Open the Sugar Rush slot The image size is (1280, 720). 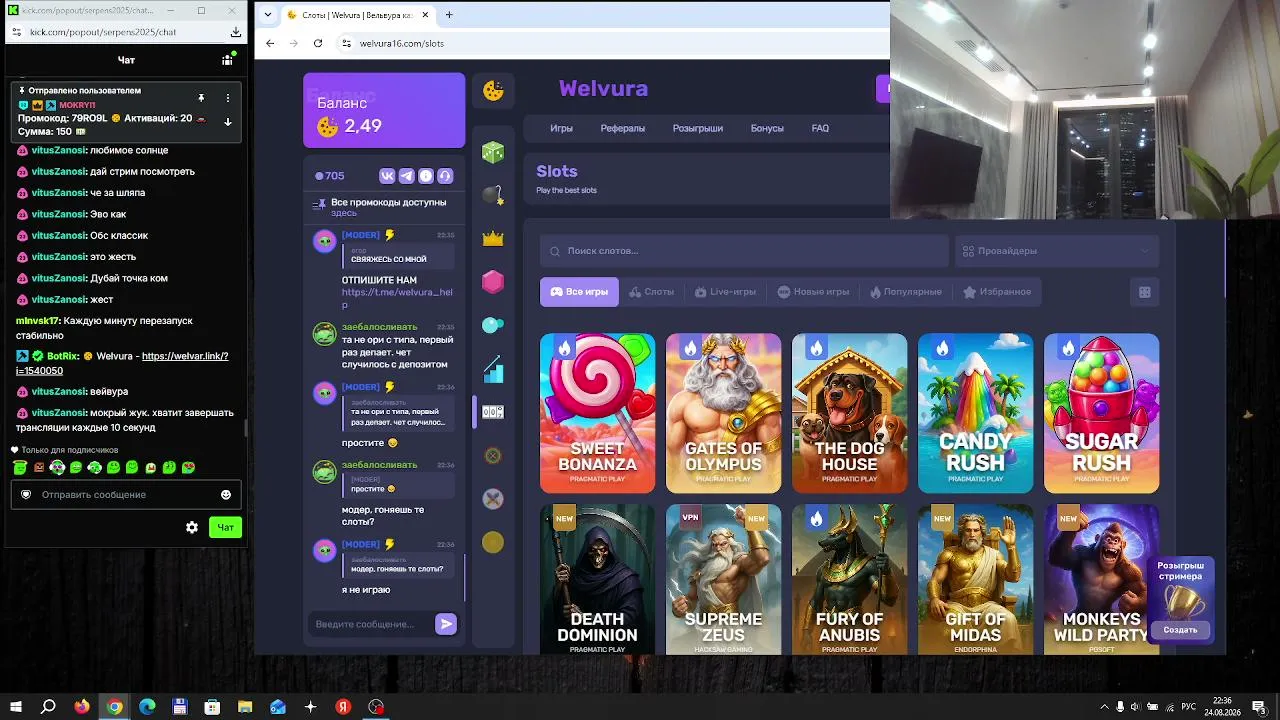click(1102, 413)
